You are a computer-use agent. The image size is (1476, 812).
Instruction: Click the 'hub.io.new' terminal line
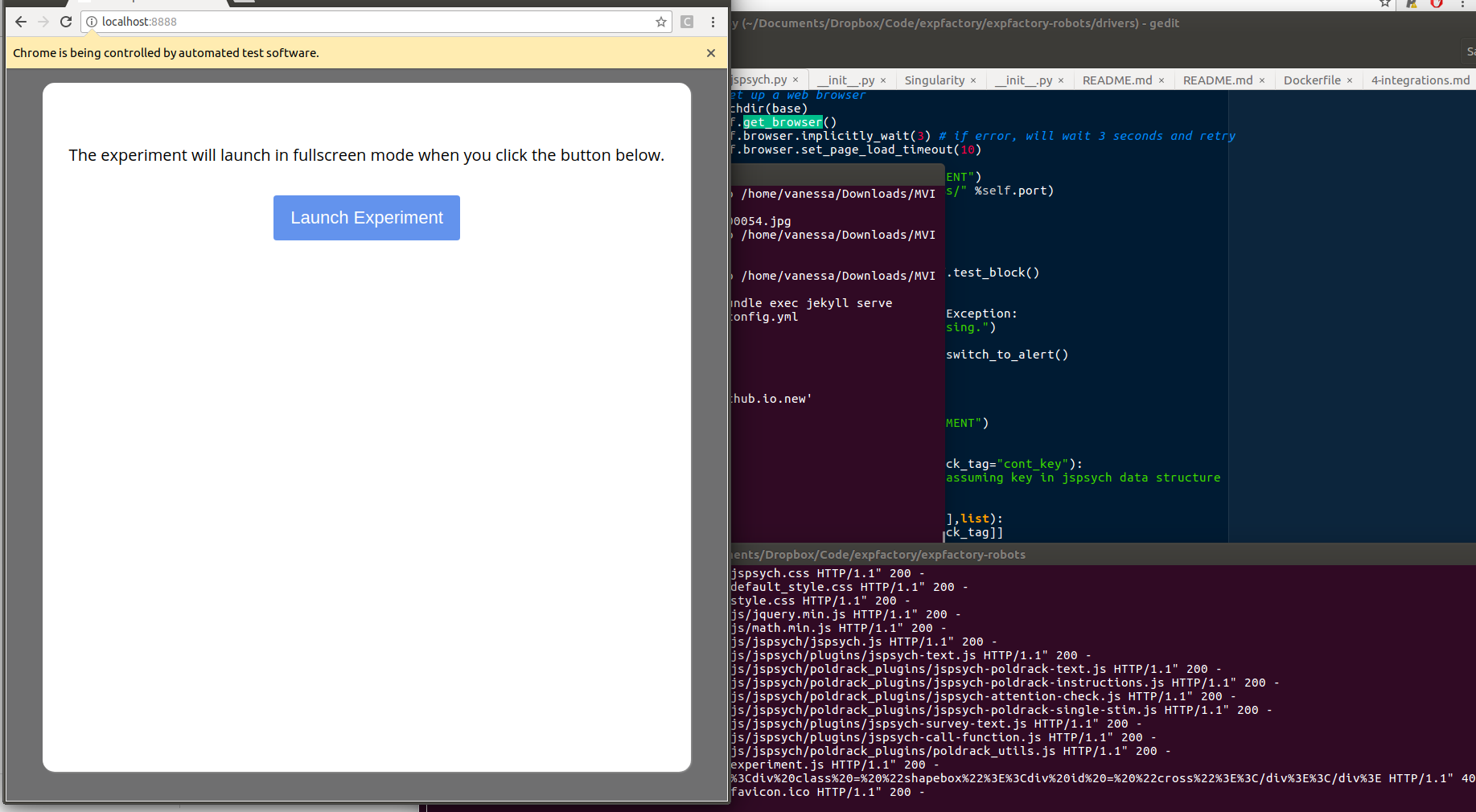(772, 399)
